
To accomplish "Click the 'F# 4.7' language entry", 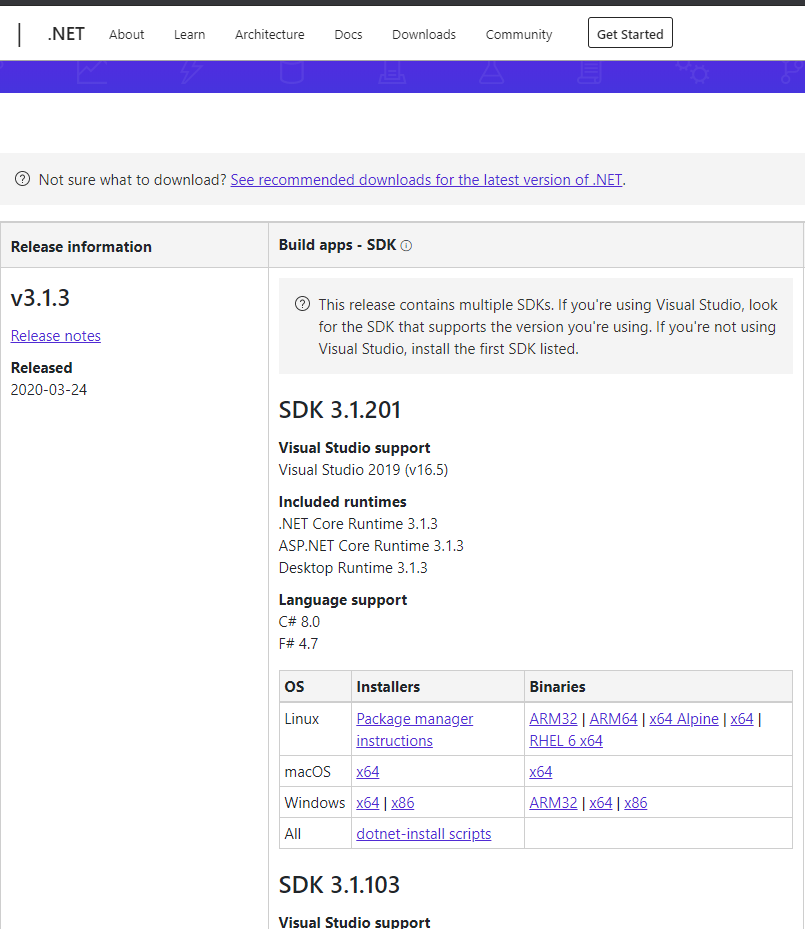I will point(299,643).
